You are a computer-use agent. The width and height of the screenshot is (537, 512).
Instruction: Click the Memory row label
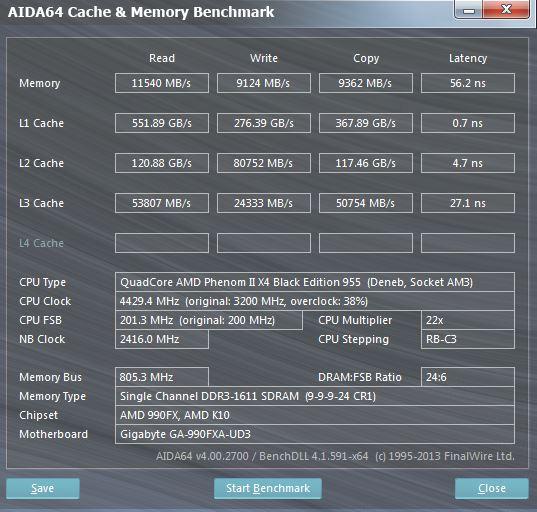click(x=40, y=83)
